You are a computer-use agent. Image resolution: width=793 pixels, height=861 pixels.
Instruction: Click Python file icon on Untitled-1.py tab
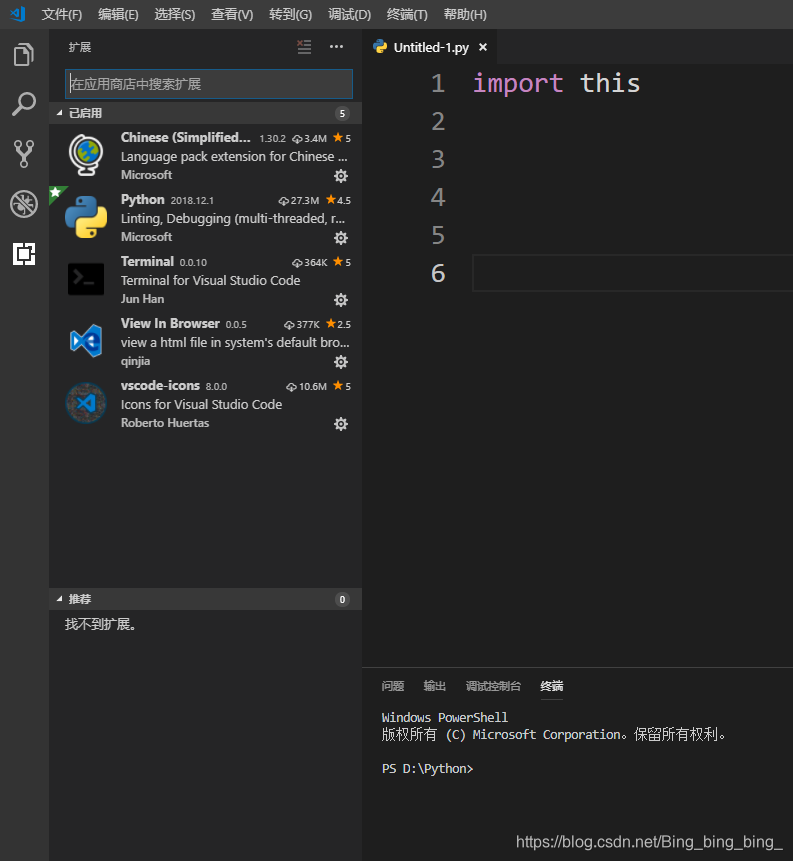pos(380,47)
